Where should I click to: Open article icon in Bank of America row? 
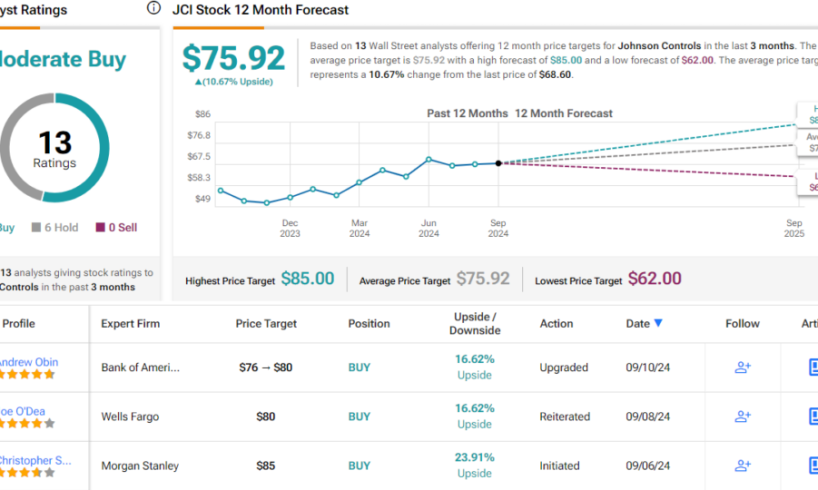click(x=812, y=367)
